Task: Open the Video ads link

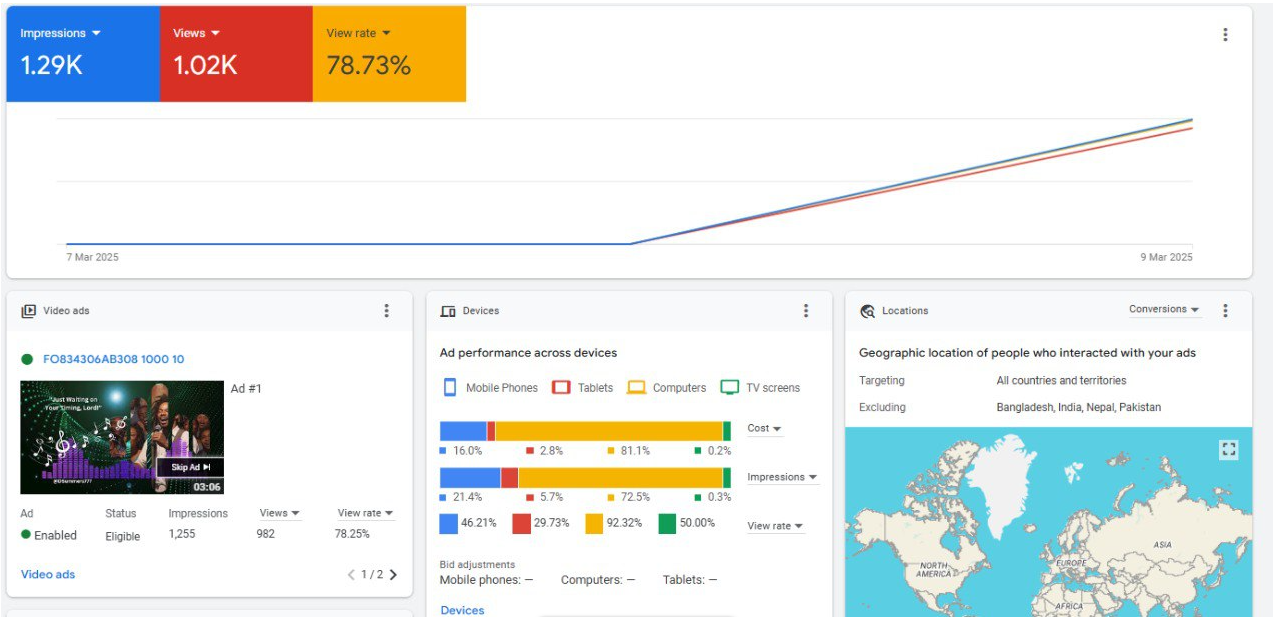Action: pos(48,575)
